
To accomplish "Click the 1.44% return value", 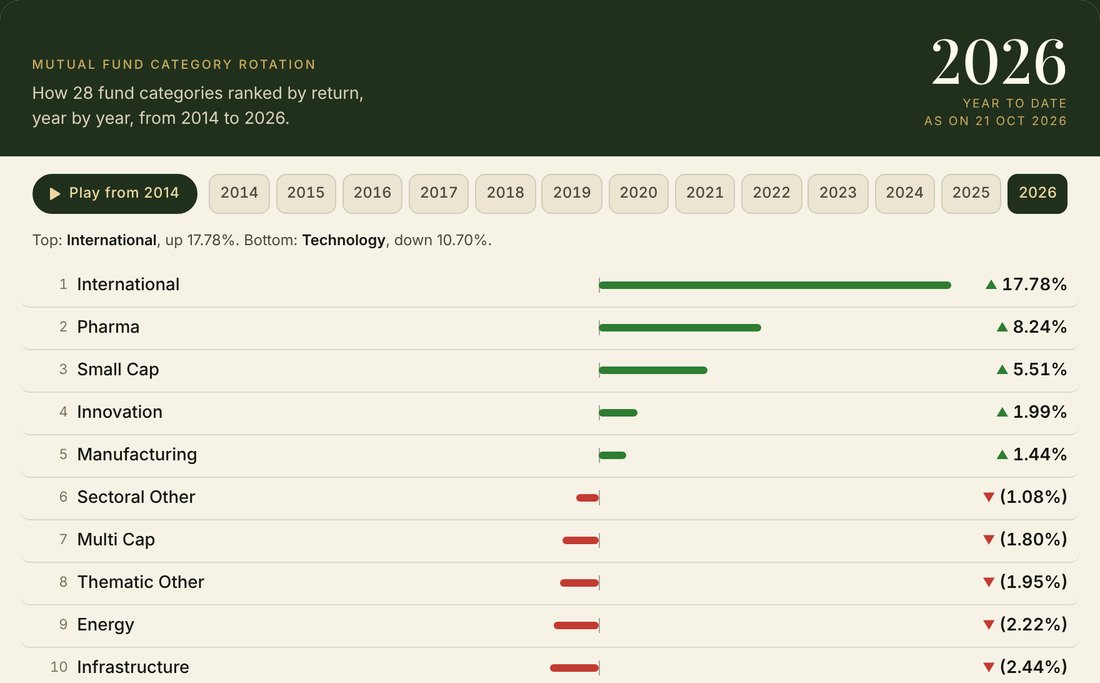I will click(1040, 455).
